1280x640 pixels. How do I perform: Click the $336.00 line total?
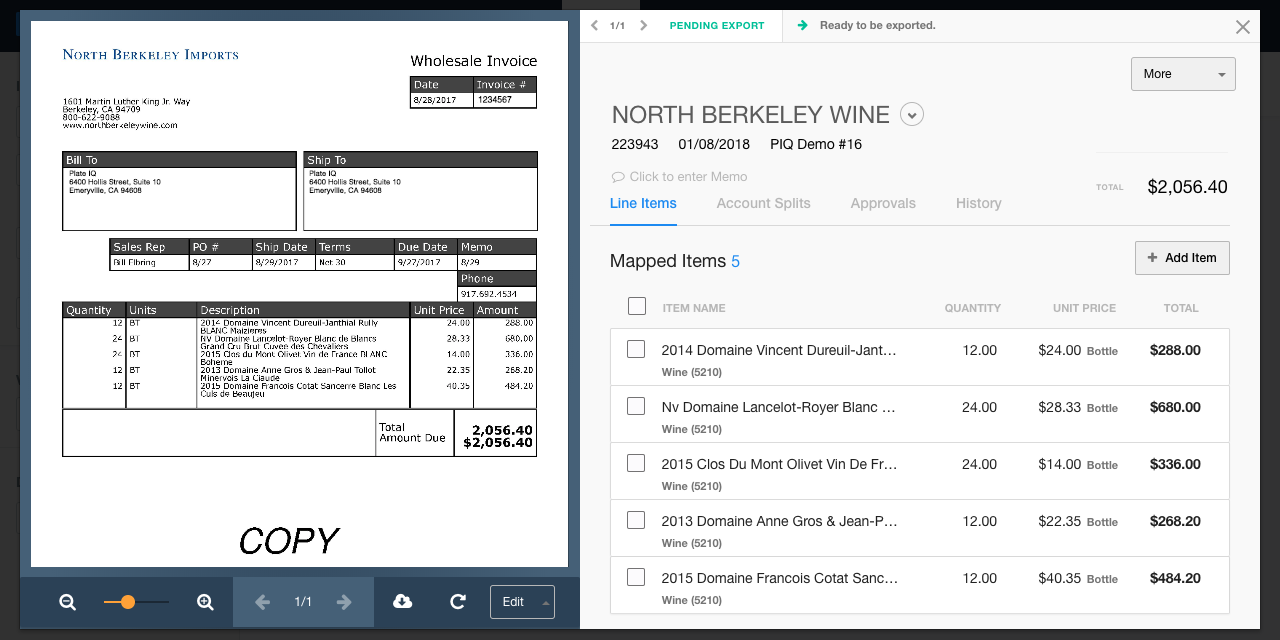tap(1175, 464)
